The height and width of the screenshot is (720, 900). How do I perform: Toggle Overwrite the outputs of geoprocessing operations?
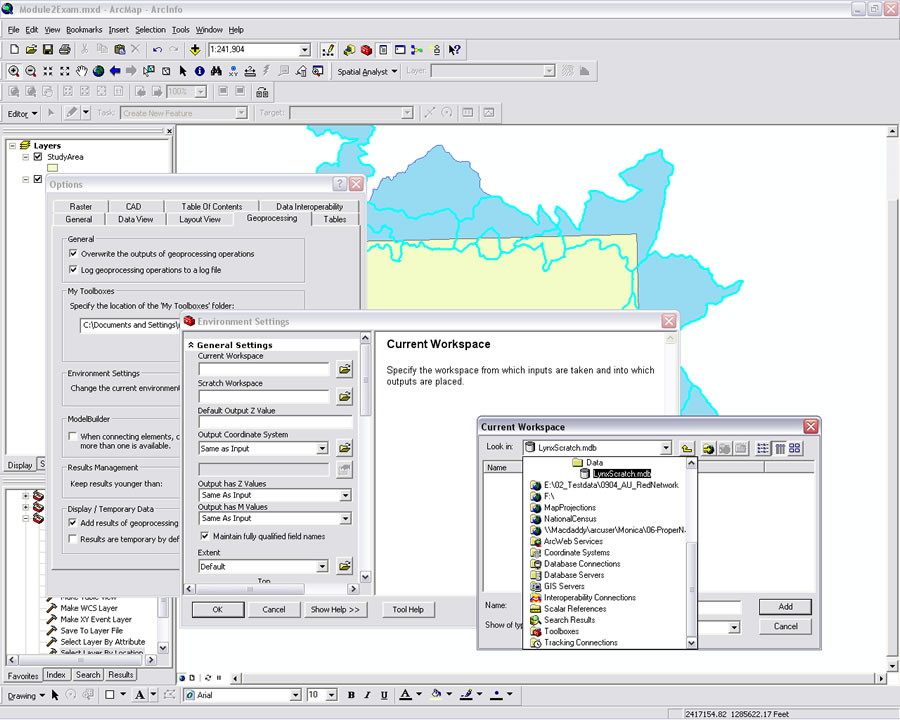[73, 254]
